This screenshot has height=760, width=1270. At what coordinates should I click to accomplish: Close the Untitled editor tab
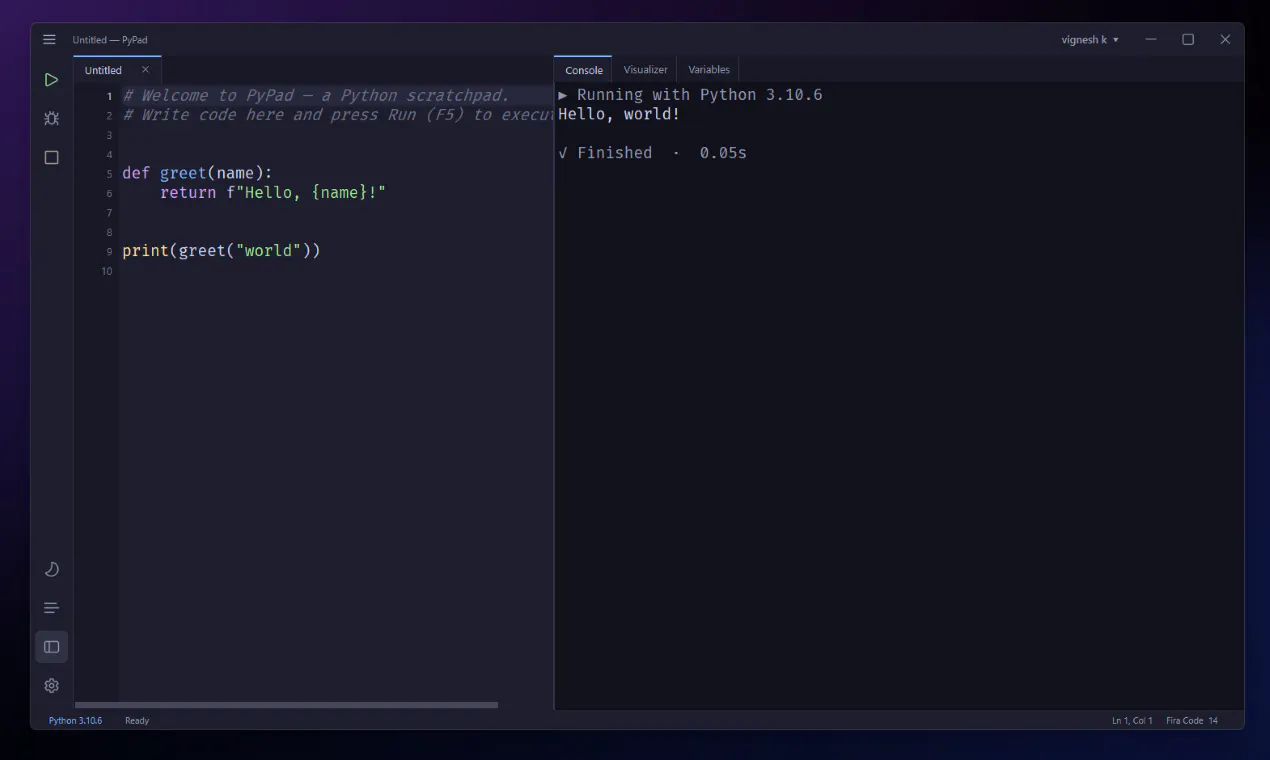click(x=145, y=70)
